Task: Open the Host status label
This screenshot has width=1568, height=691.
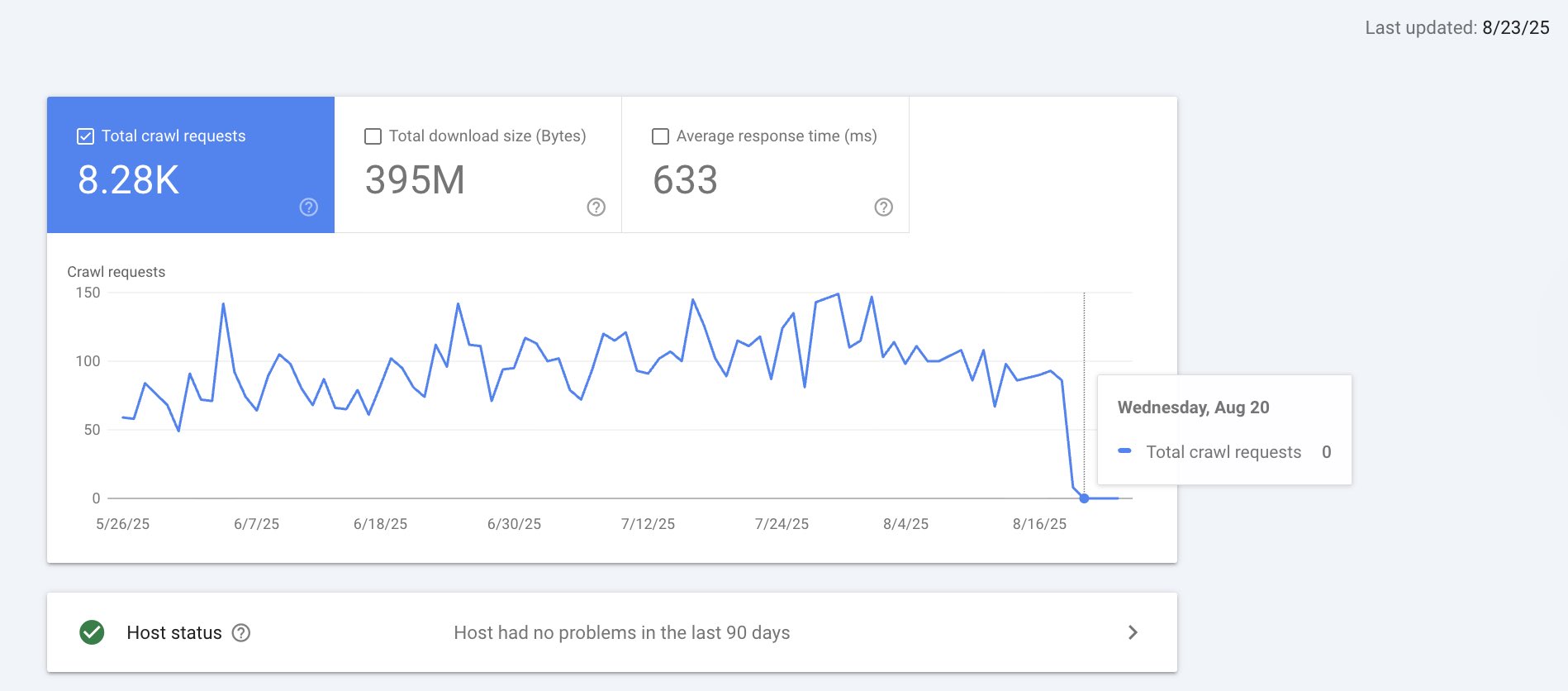Action: [174, 633]
